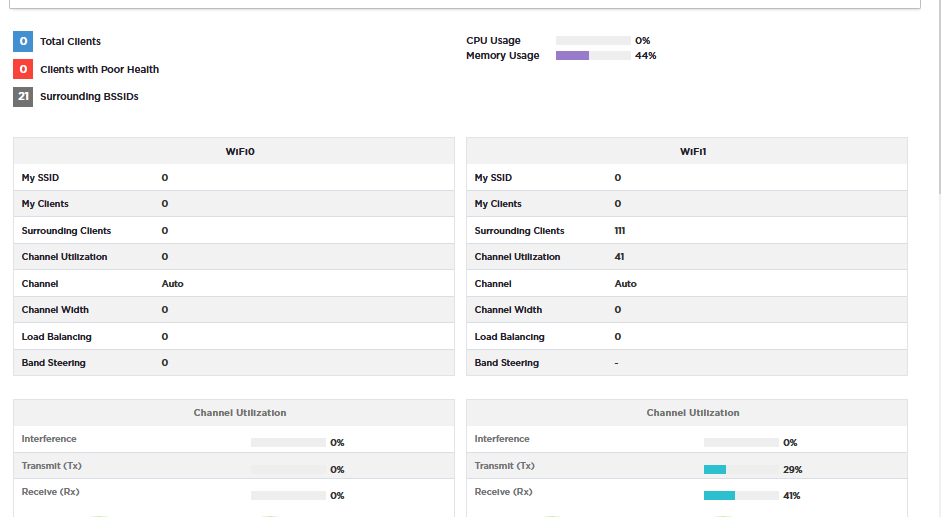Click the 41% receive value in WIFI1
The height and width of the screenshot is (517, 941).
pyautogui.click(x=792, y=495)
